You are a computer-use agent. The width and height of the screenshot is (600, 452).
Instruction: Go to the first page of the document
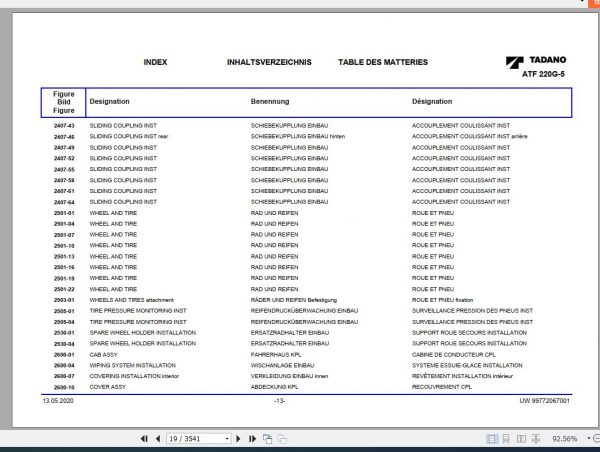pos(144,439)
